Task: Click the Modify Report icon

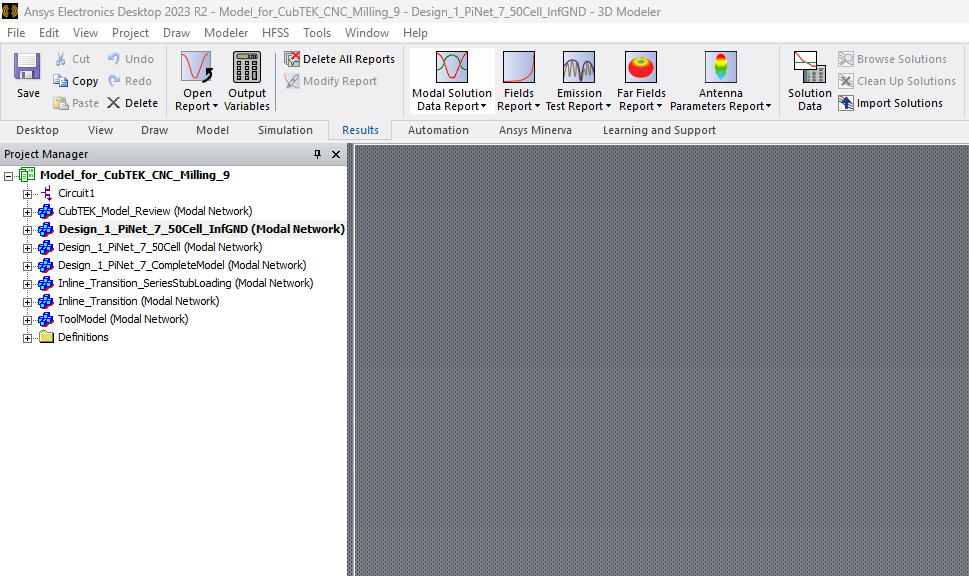Action: click(292, 81)
